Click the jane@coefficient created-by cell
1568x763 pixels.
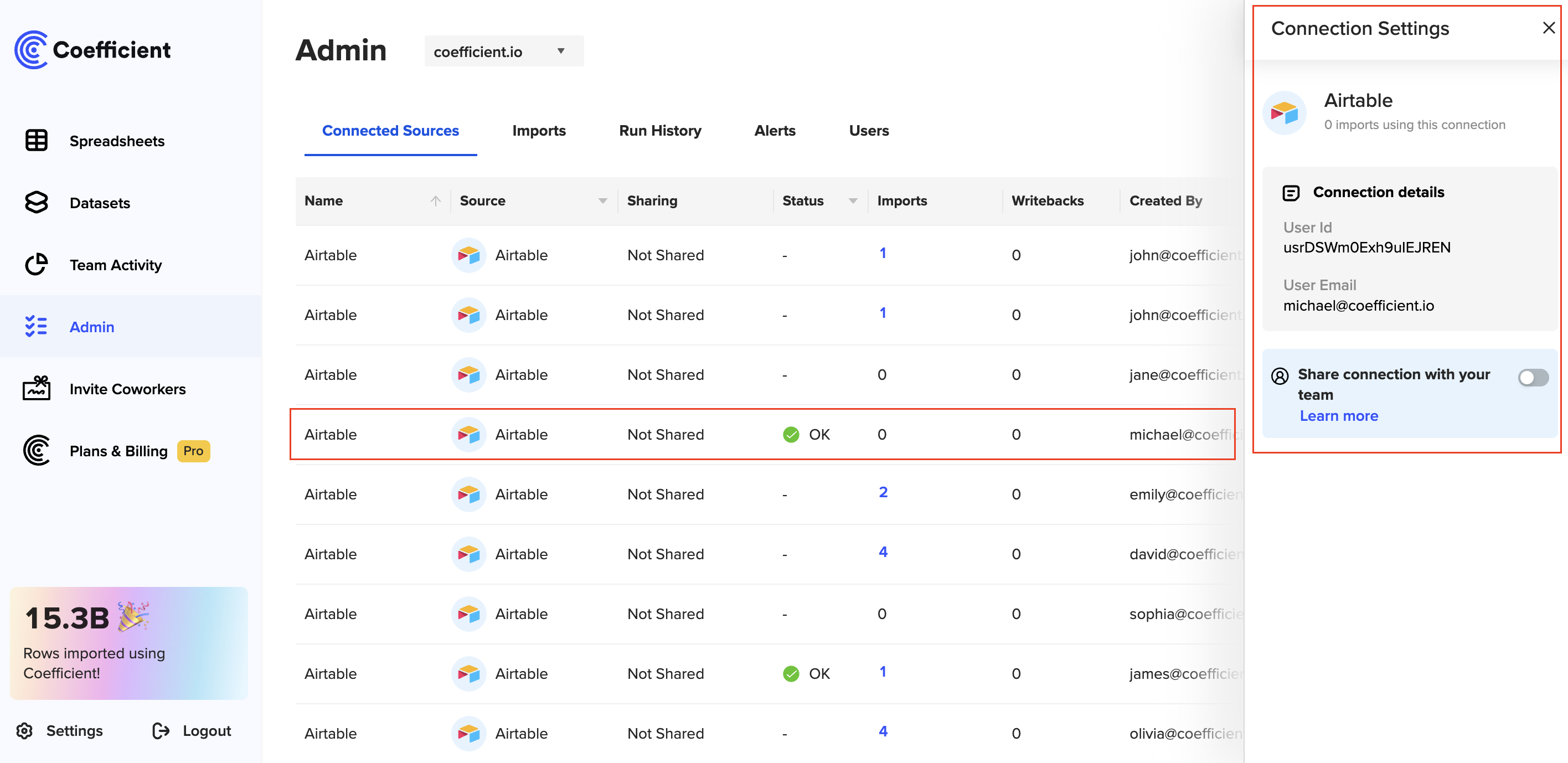pyautogui.click(x=1185, y=374)
